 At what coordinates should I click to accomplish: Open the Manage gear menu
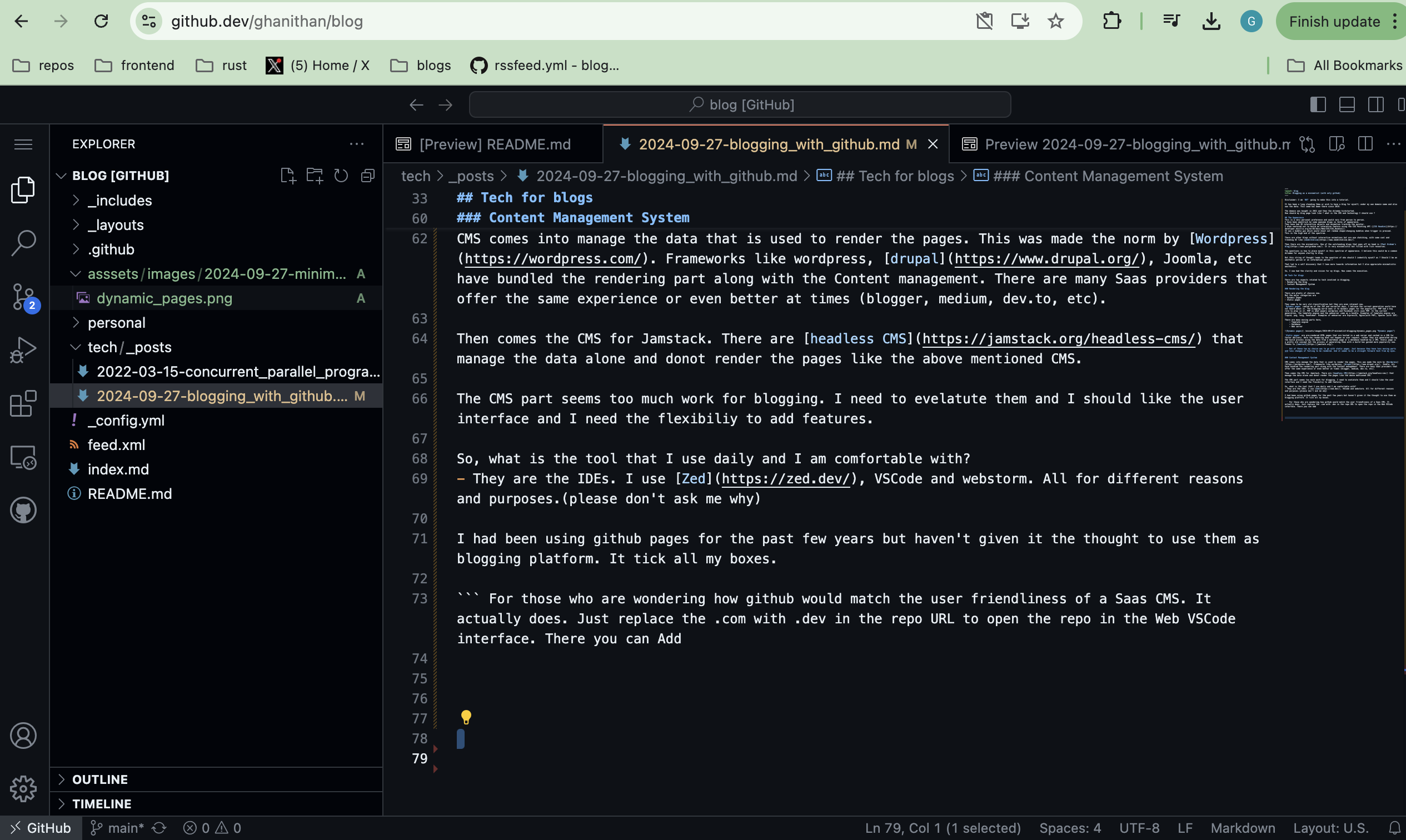pos(23,788)
